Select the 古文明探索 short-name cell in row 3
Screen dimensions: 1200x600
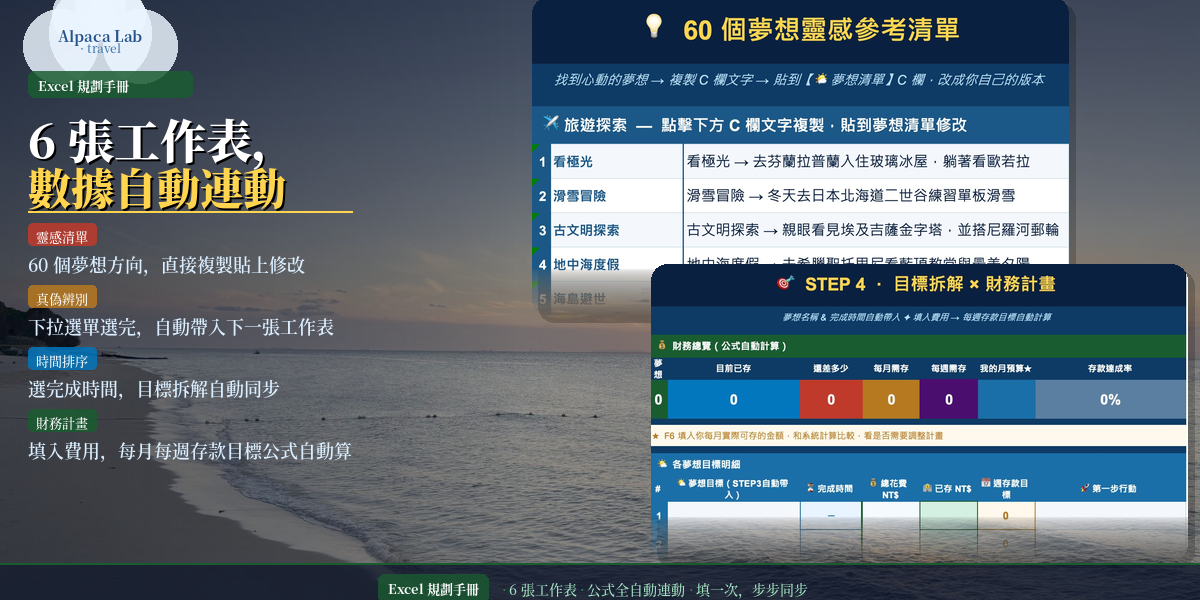point(617,230)
